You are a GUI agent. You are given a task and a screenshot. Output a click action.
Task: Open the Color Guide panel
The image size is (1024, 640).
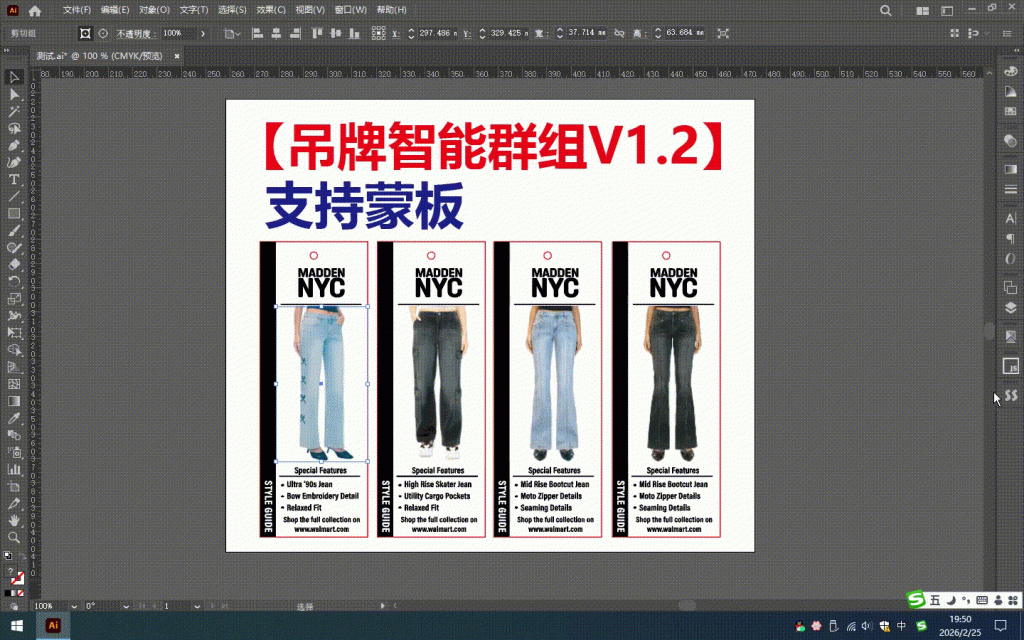(x=1010, y=91)
